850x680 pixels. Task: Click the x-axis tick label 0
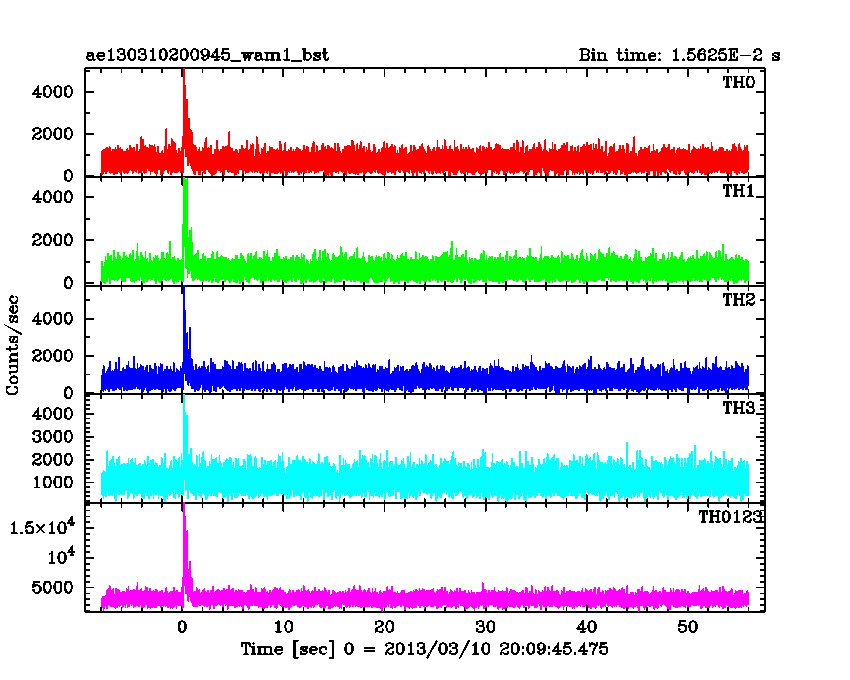point(182,627)
